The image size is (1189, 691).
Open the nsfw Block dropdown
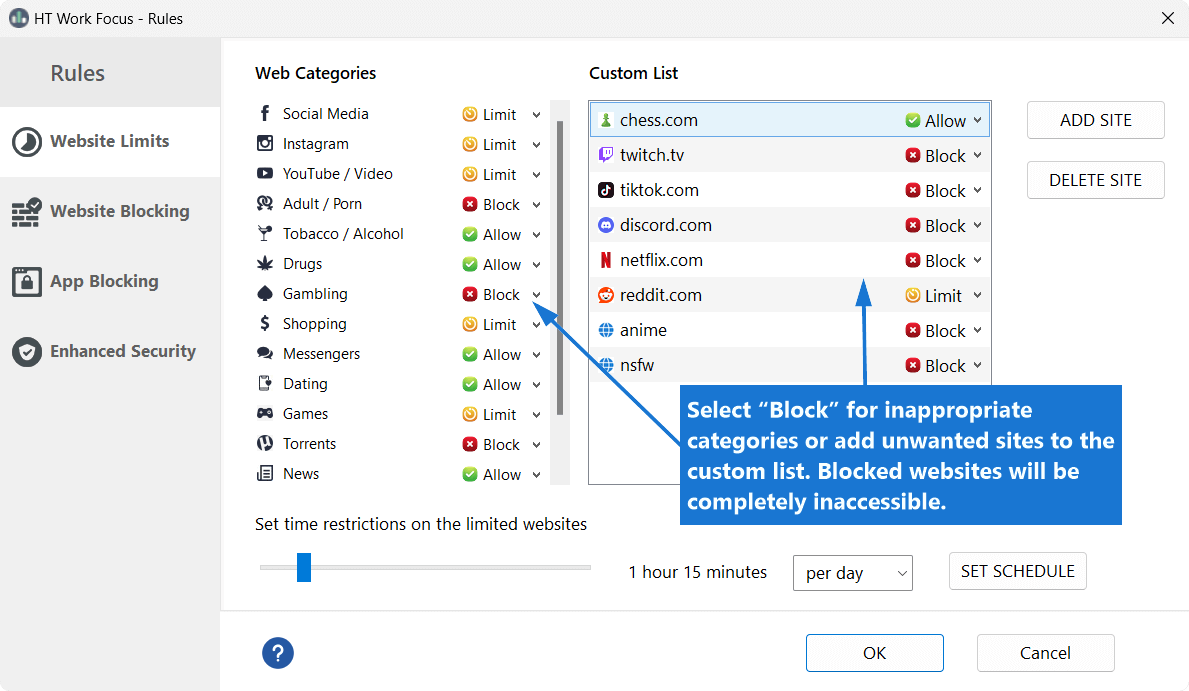[944, 366]
